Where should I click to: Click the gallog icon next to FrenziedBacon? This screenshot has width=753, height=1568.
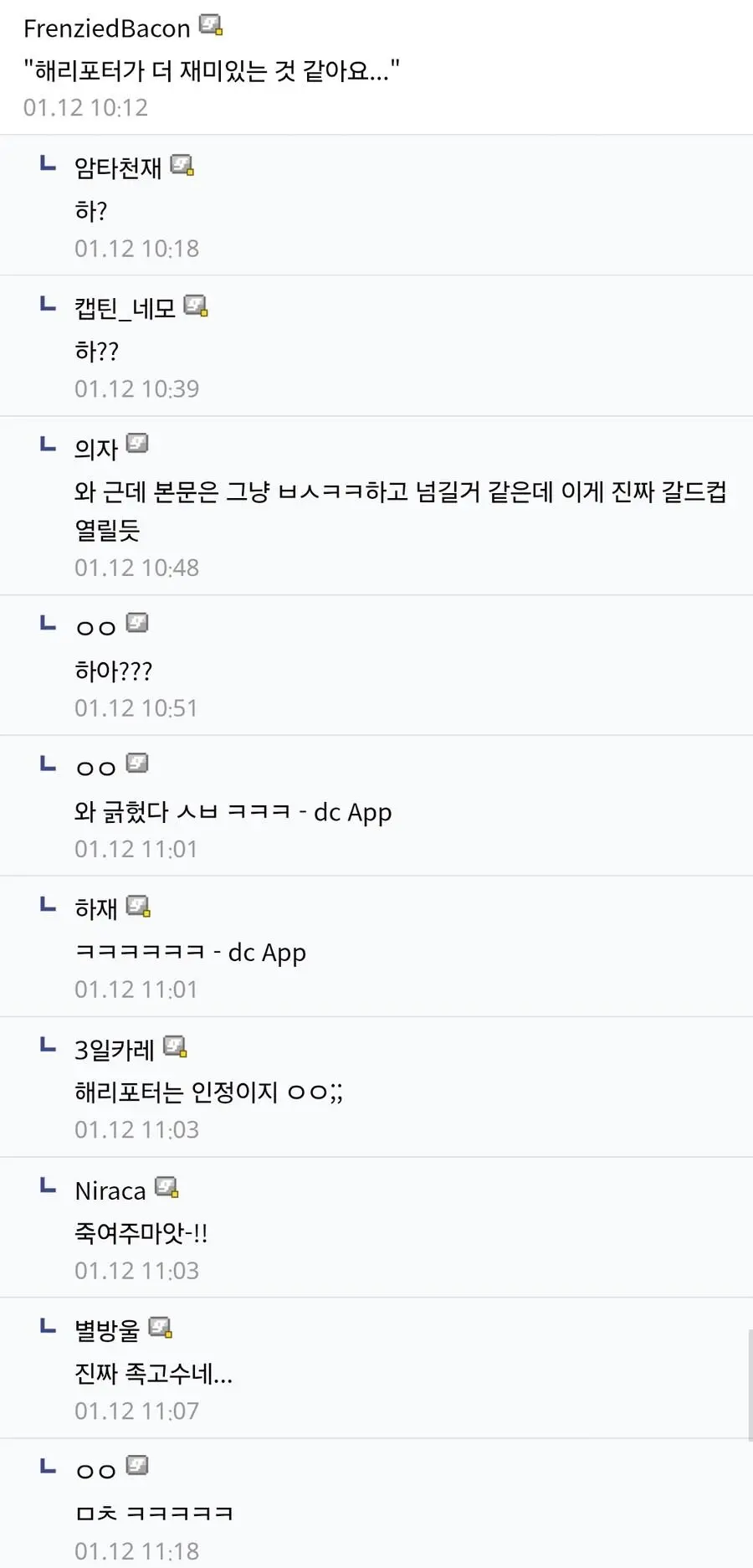coord(211,27)
